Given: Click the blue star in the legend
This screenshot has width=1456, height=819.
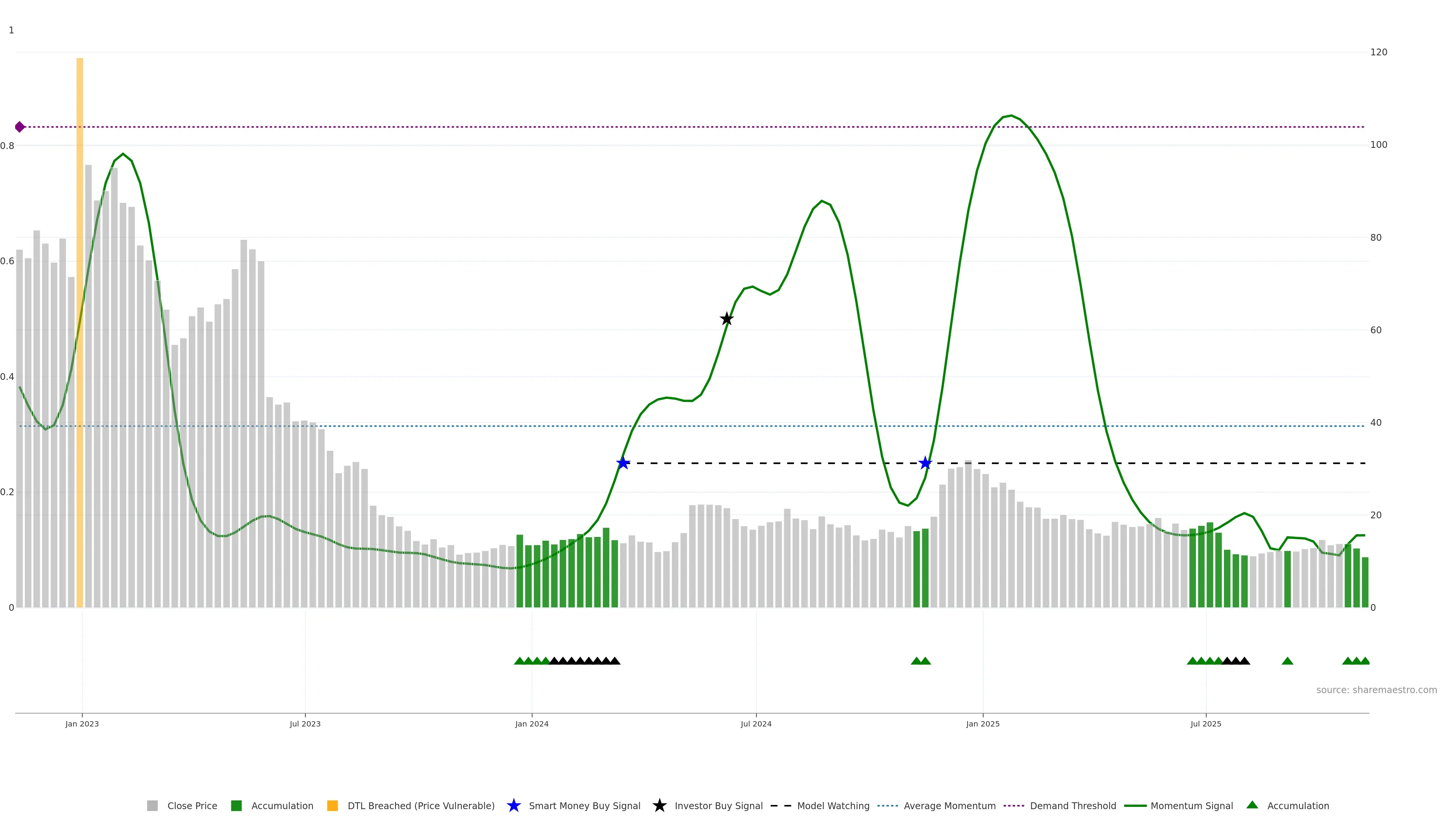Looking at the screenshot, I should pos(513,805).
